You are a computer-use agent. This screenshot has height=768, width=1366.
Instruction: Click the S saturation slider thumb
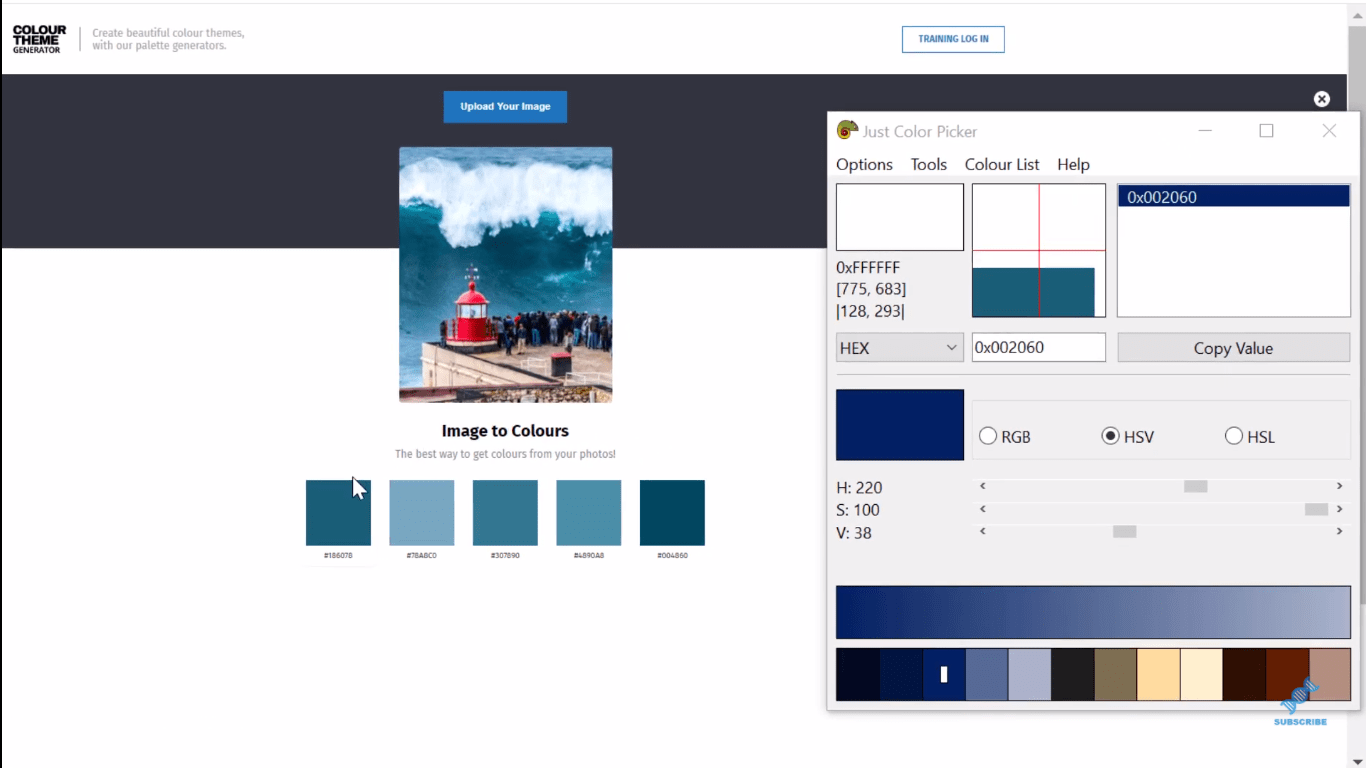(1316, 509)
